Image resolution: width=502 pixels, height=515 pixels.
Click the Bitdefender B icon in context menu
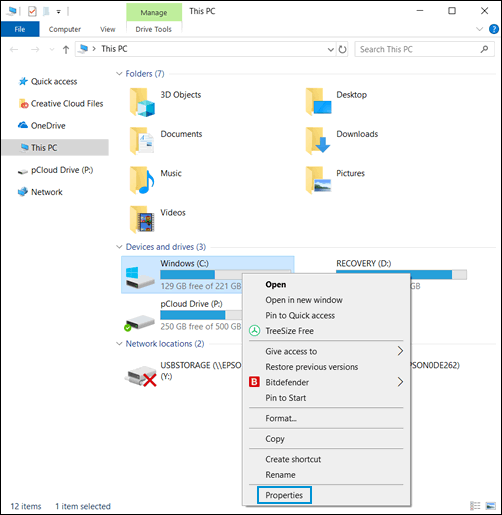254,382
